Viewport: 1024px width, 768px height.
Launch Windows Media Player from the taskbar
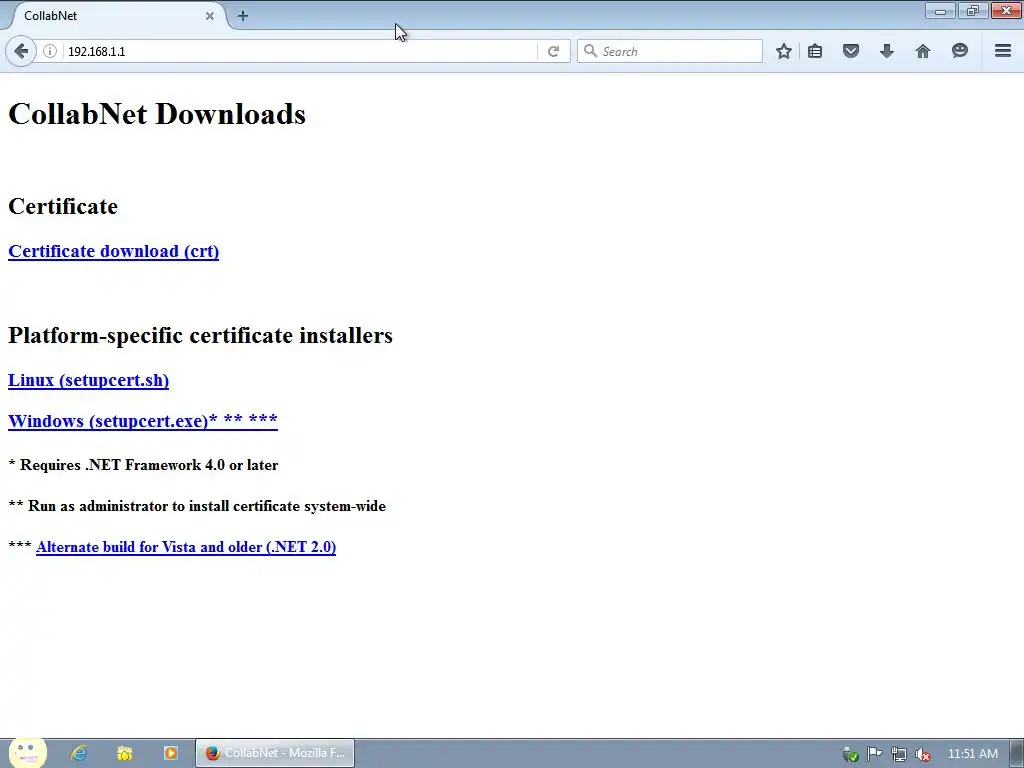[x=170, y=753]
